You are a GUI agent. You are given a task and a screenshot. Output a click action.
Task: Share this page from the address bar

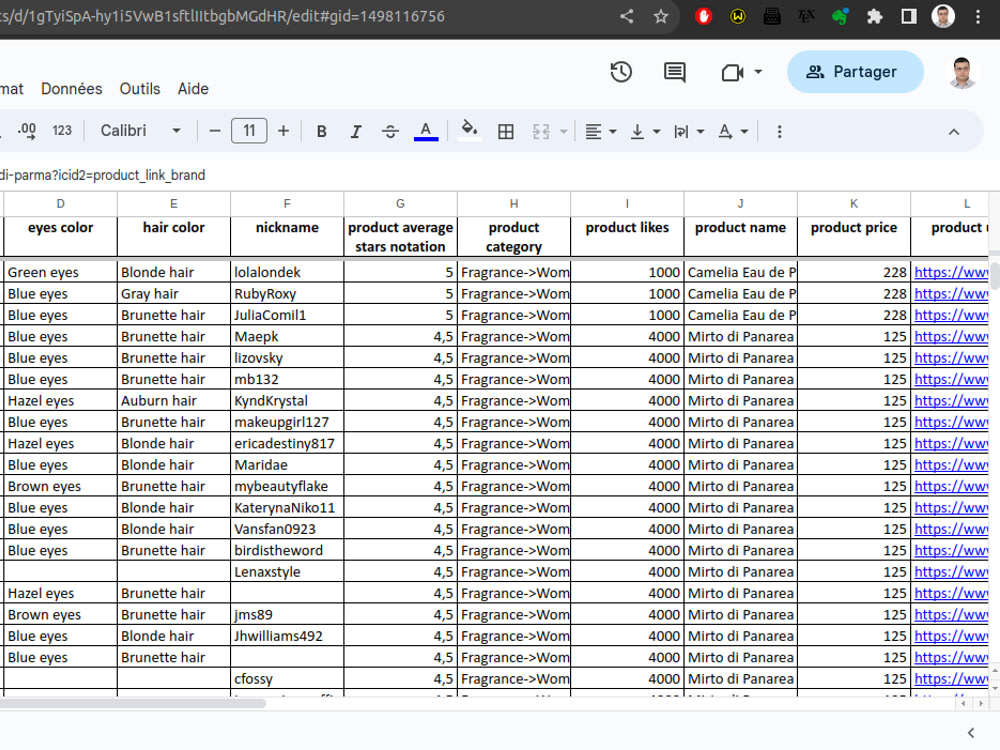[626, 17]
